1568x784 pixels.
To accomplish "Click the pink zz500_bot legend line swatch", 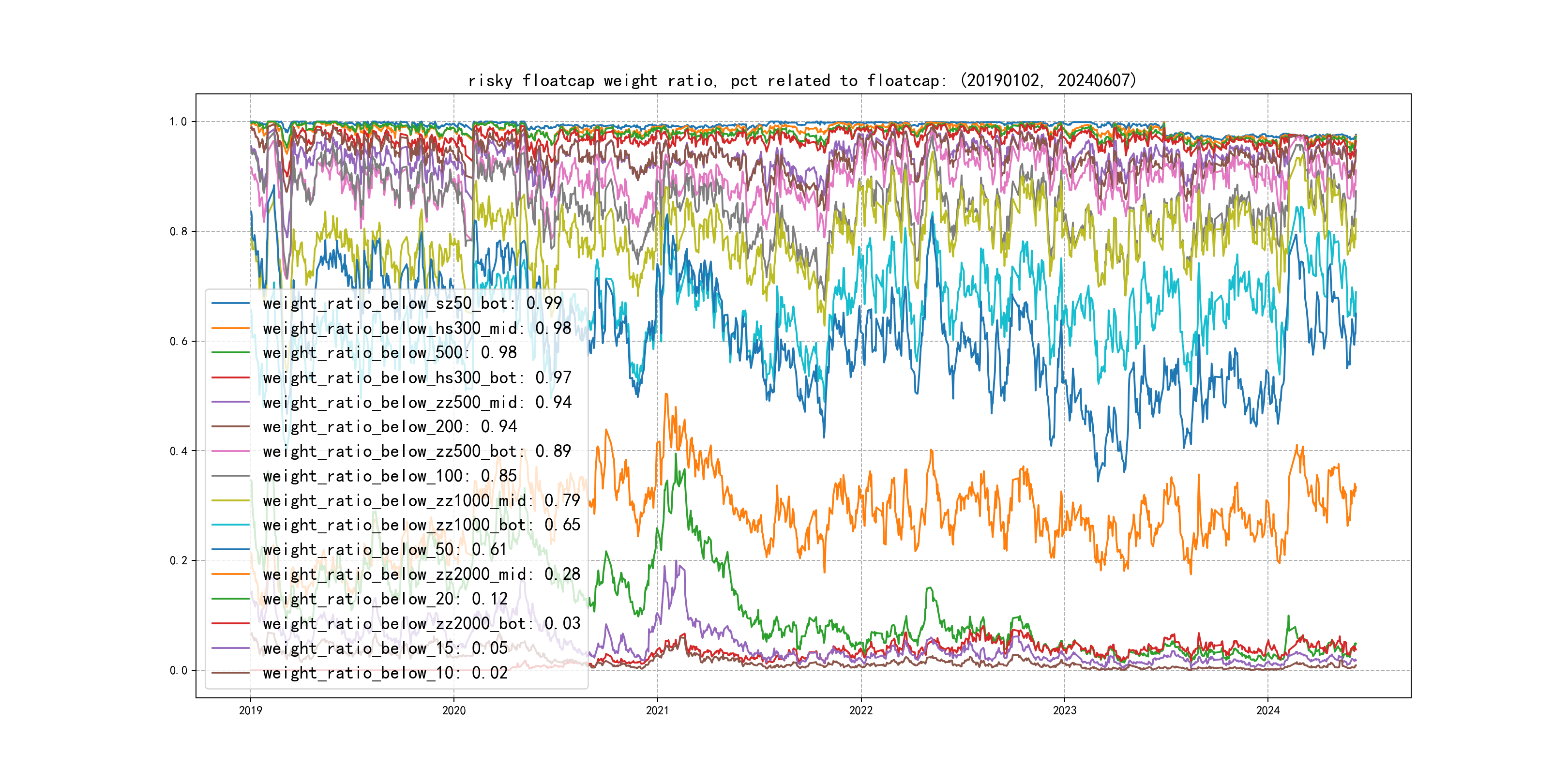I will (x=230, y=452).
